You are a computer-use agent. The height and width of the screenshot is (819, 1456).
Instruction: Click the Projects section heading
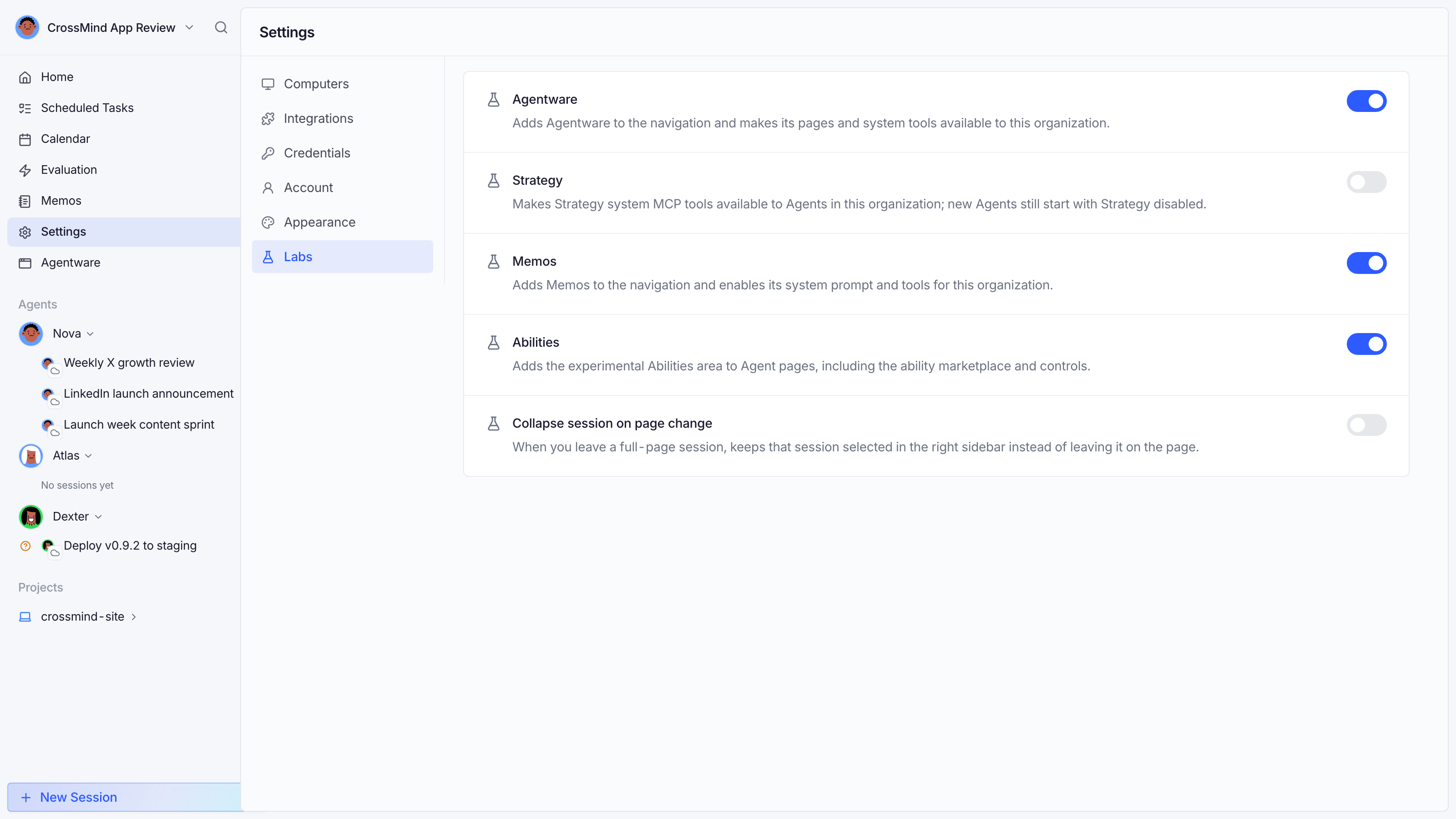(40, 587)
